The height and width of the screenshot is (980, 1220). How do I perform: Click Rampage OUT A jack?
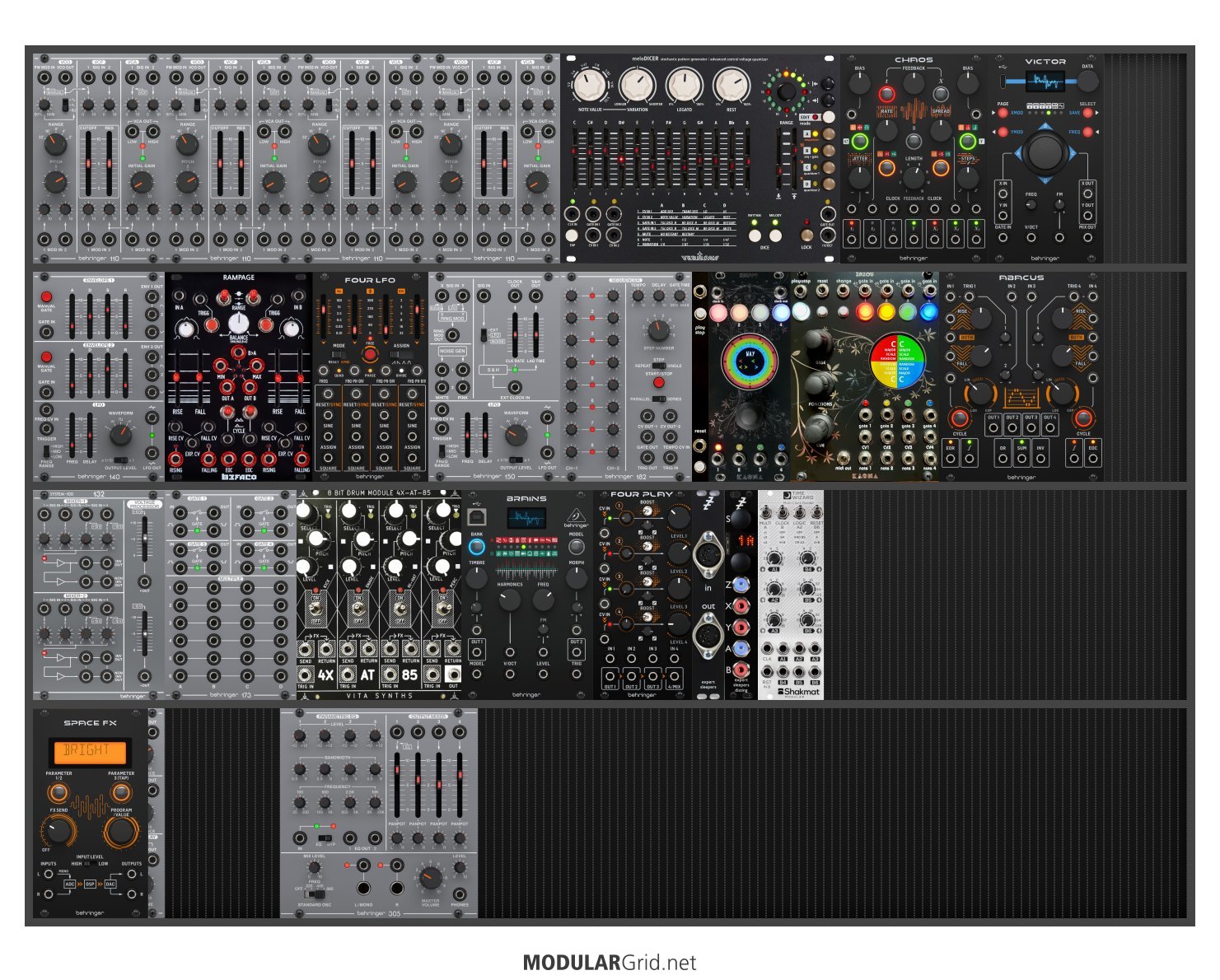point(227,386)
